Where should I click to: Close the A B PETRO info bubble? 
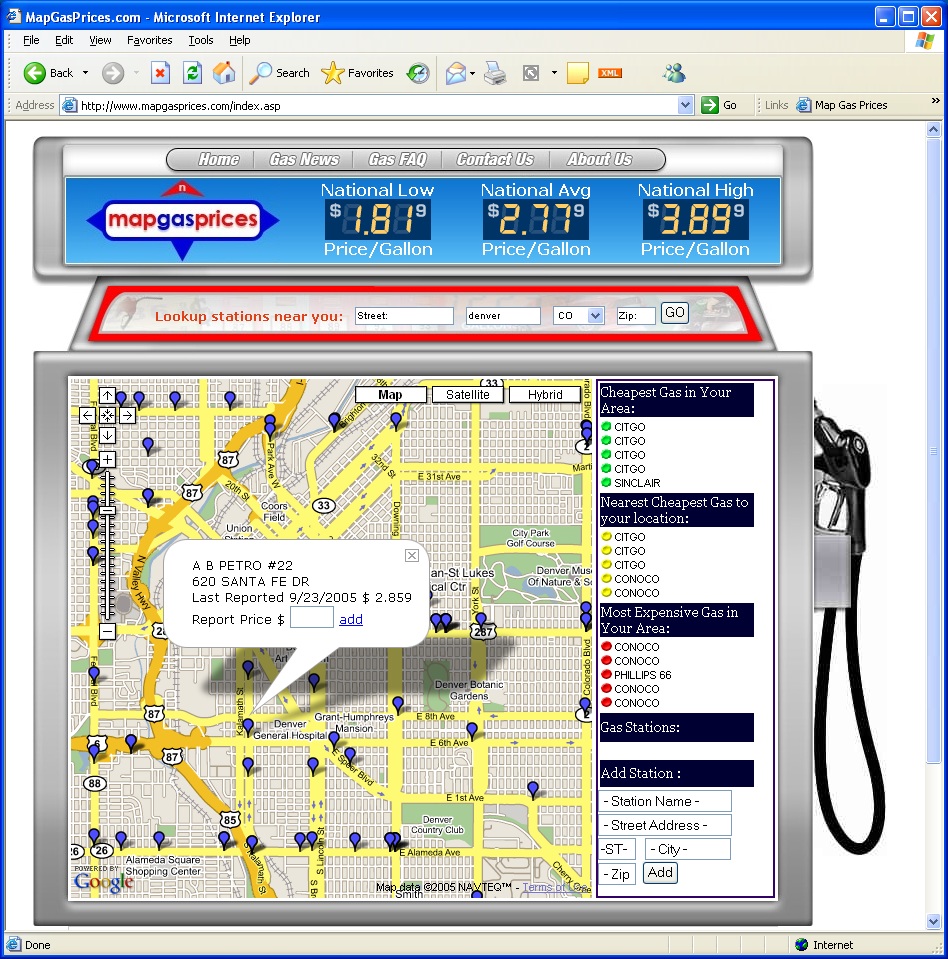coord(412,555)
